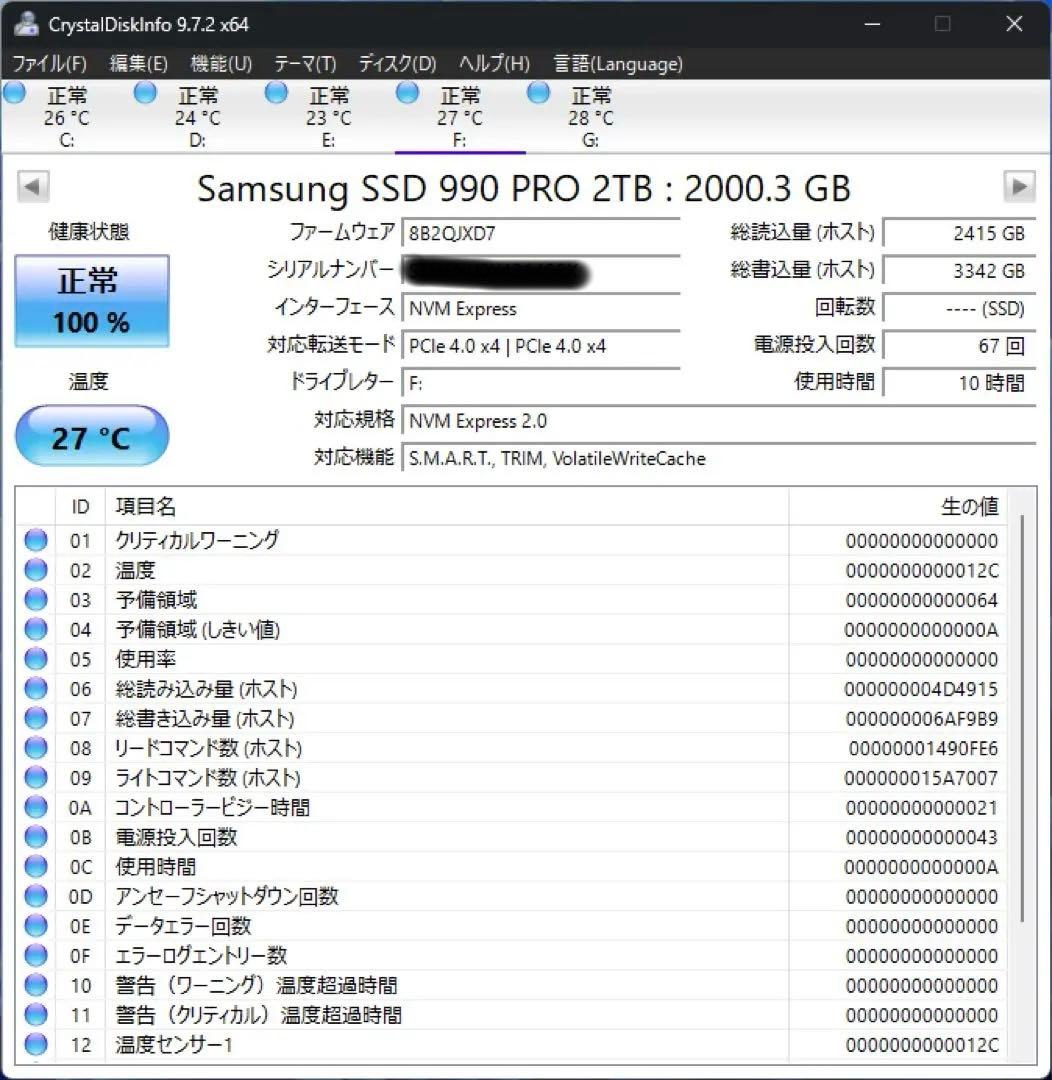Click status orb for 使用率 attribute row 05

[x=36, y=659]
